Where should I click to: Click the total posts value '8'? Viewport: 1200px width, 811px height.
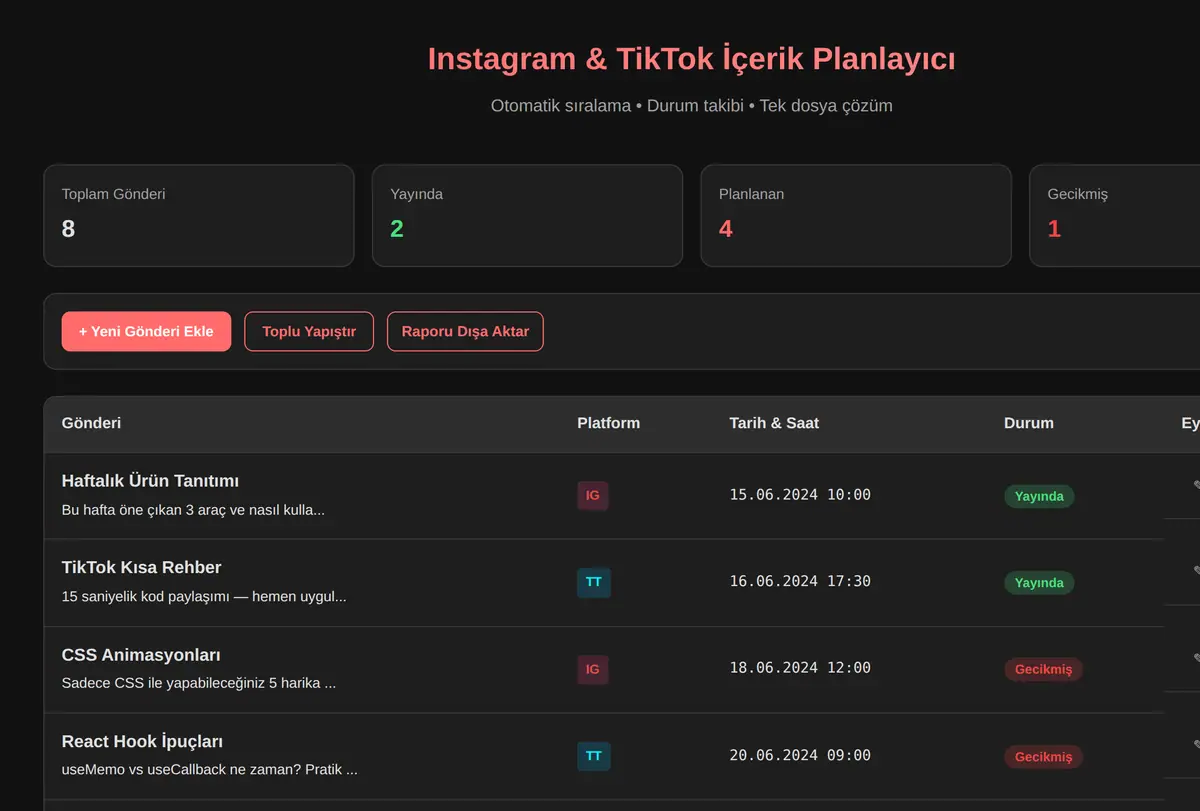68,229
